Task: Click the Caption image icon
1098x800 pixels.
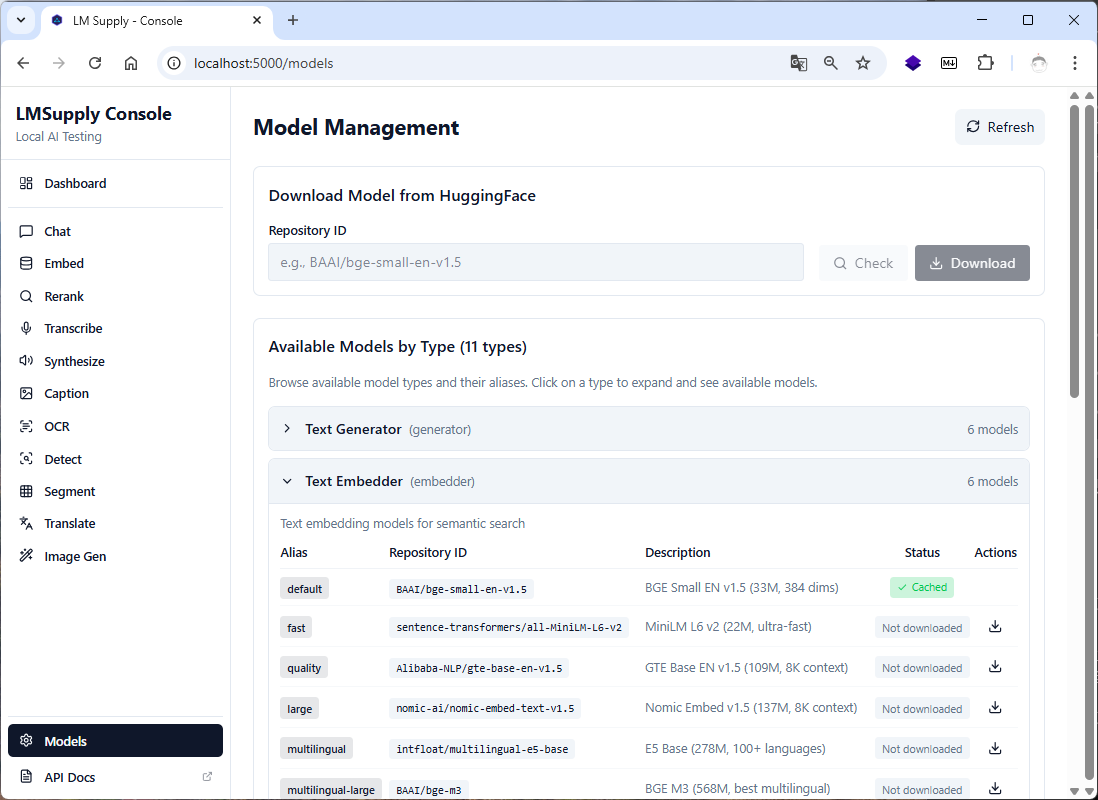Action: pos(26,394)
